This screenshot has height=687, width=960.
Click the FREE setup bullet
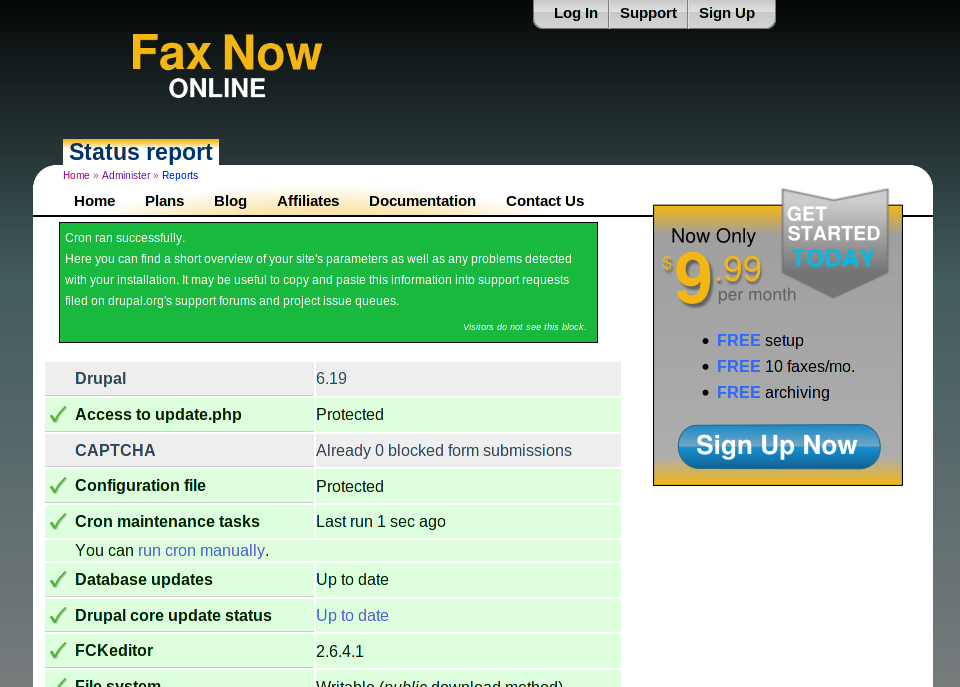[x=760, y=340]
